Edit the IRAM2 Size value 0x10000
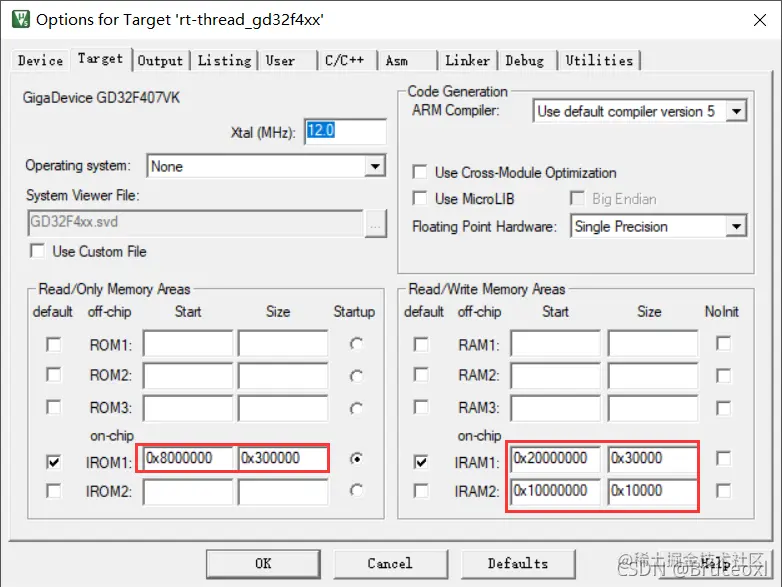 (653, 492)
